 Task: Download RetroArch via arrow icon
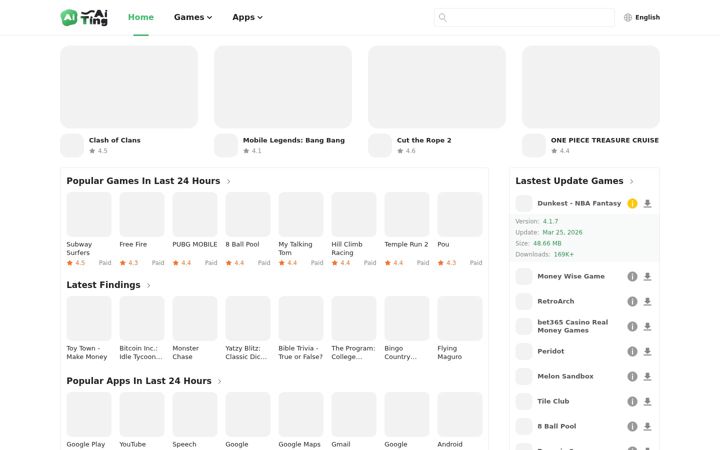click(647, 301)
